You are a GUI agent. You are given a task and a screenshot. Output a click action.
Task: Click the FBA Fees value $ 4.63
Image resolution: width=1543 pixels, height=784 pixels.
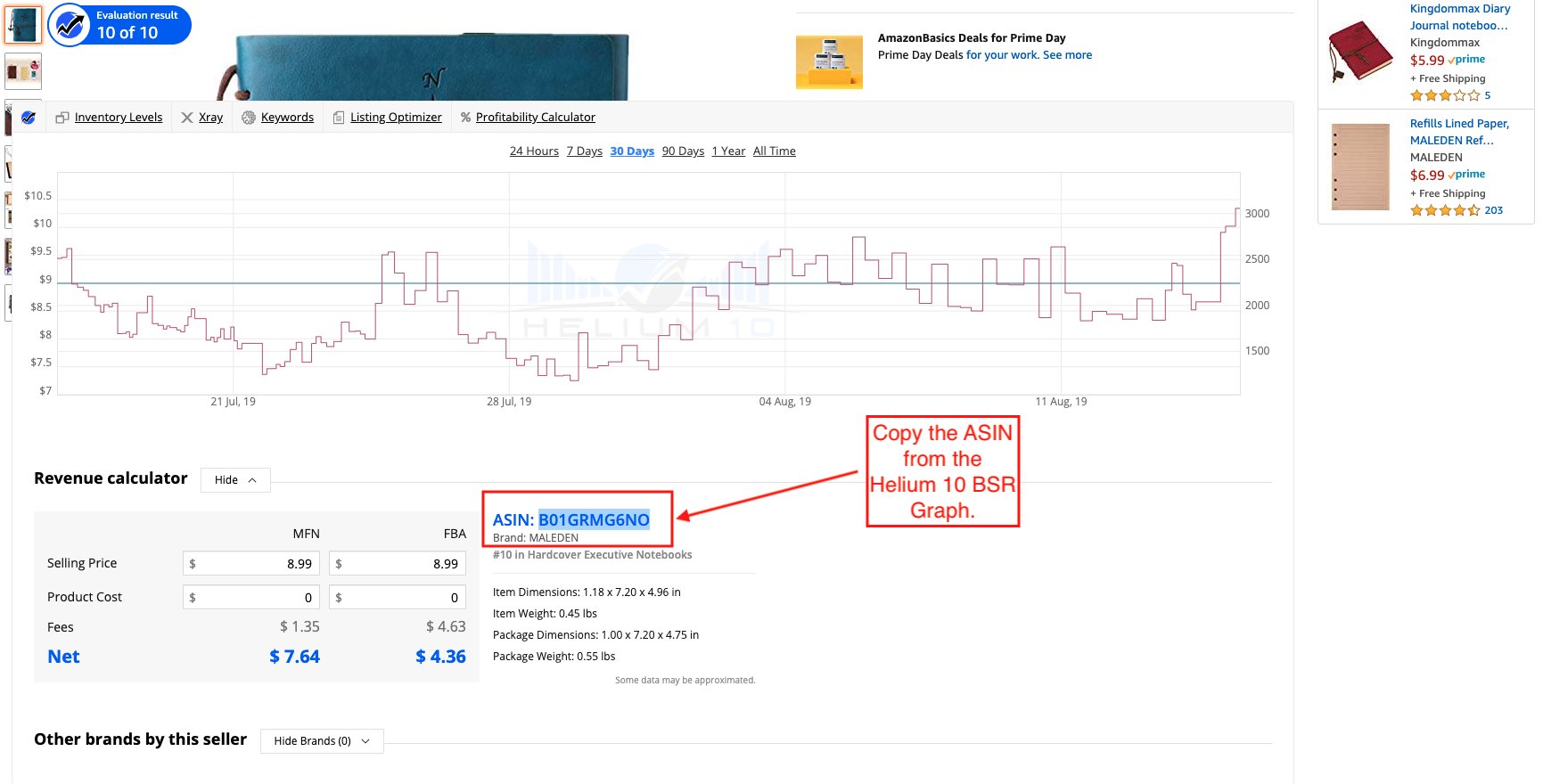pos(446,627)
